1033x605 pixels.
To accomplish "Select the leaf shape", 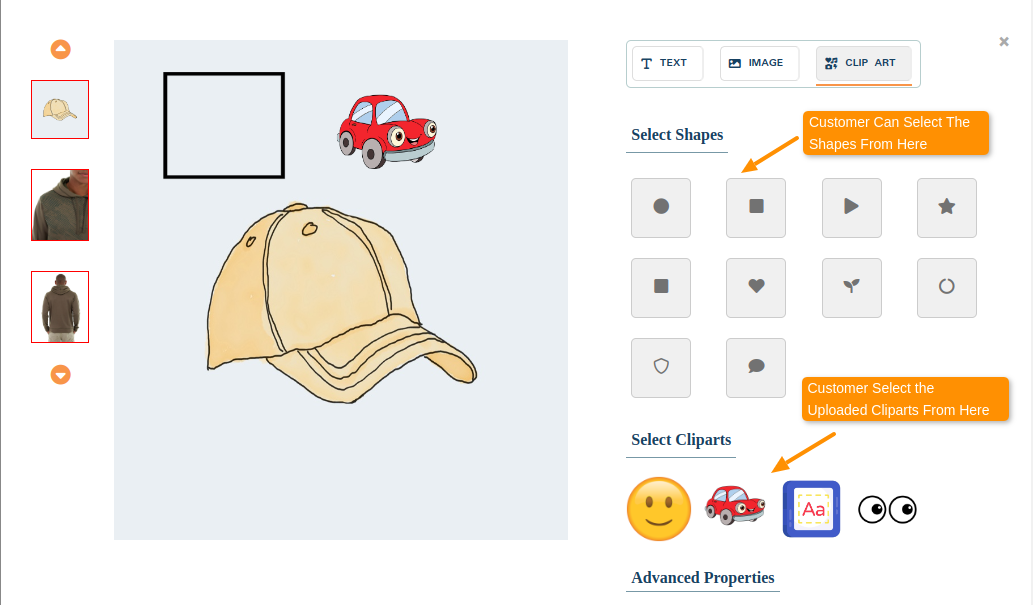I will pyautogui.click(x=851, y=288).
